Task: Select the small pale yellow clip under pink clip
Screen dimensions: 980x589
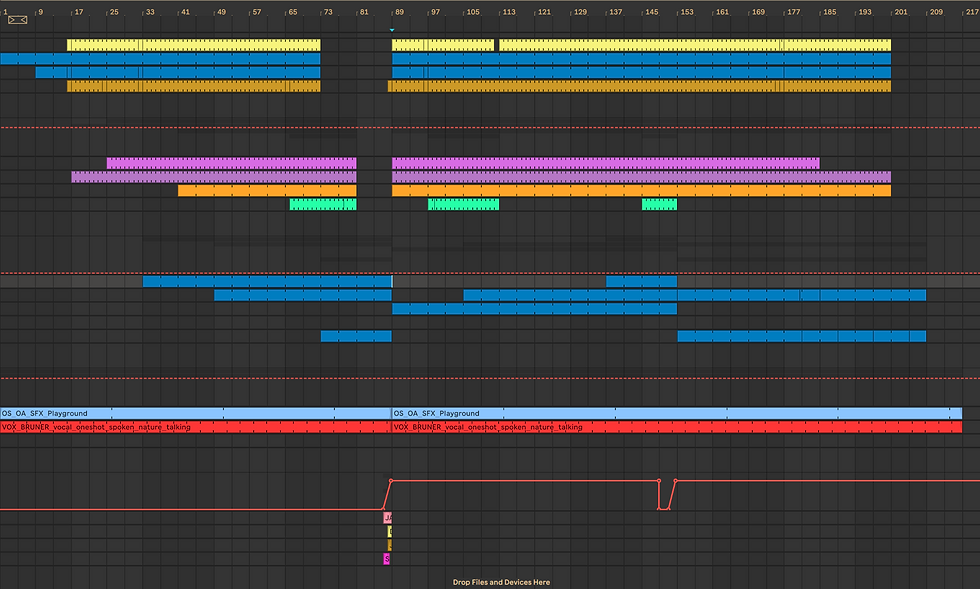Action: click(x=390, y=531)
